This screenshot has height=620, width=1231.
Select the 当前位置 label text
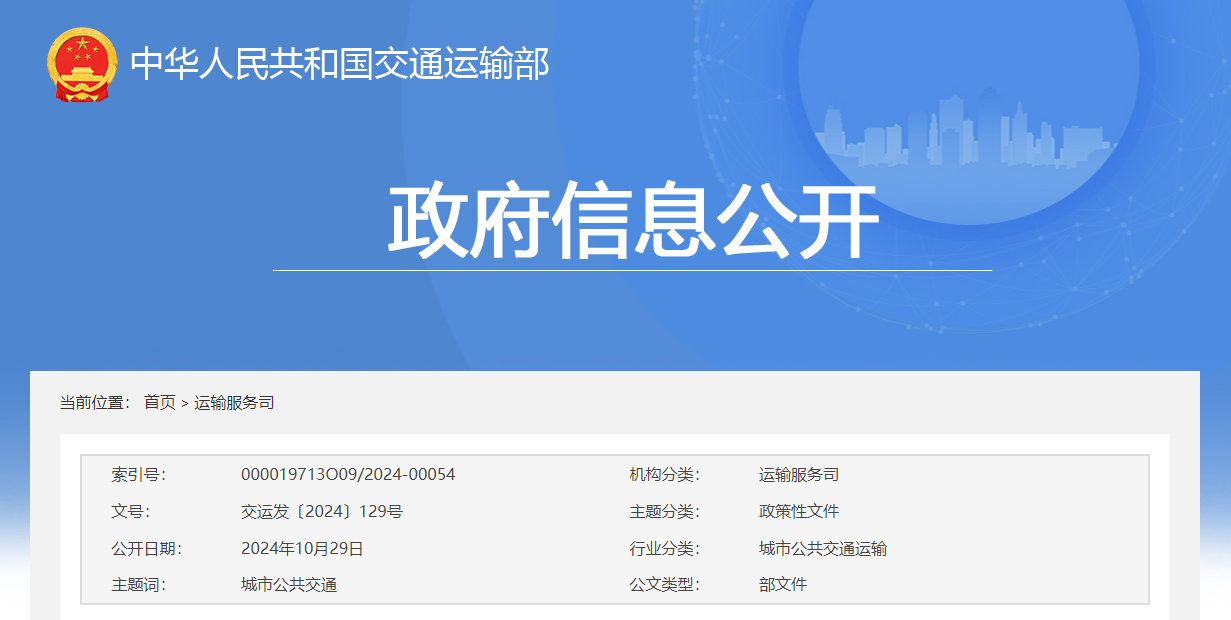tap(95, 403)
